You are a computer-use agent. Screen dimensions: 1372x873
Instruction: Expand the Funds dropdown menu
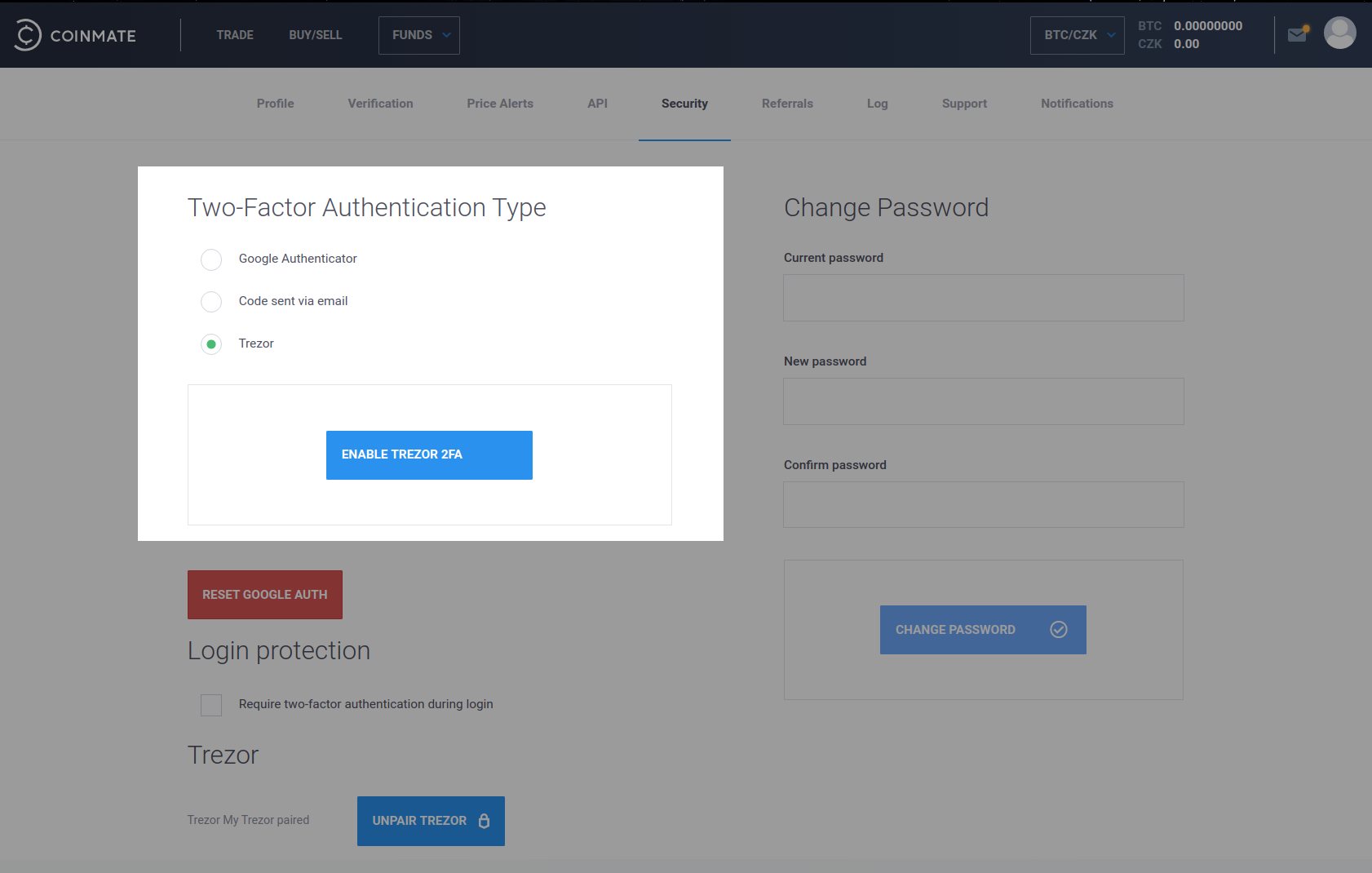pos(419,35)
